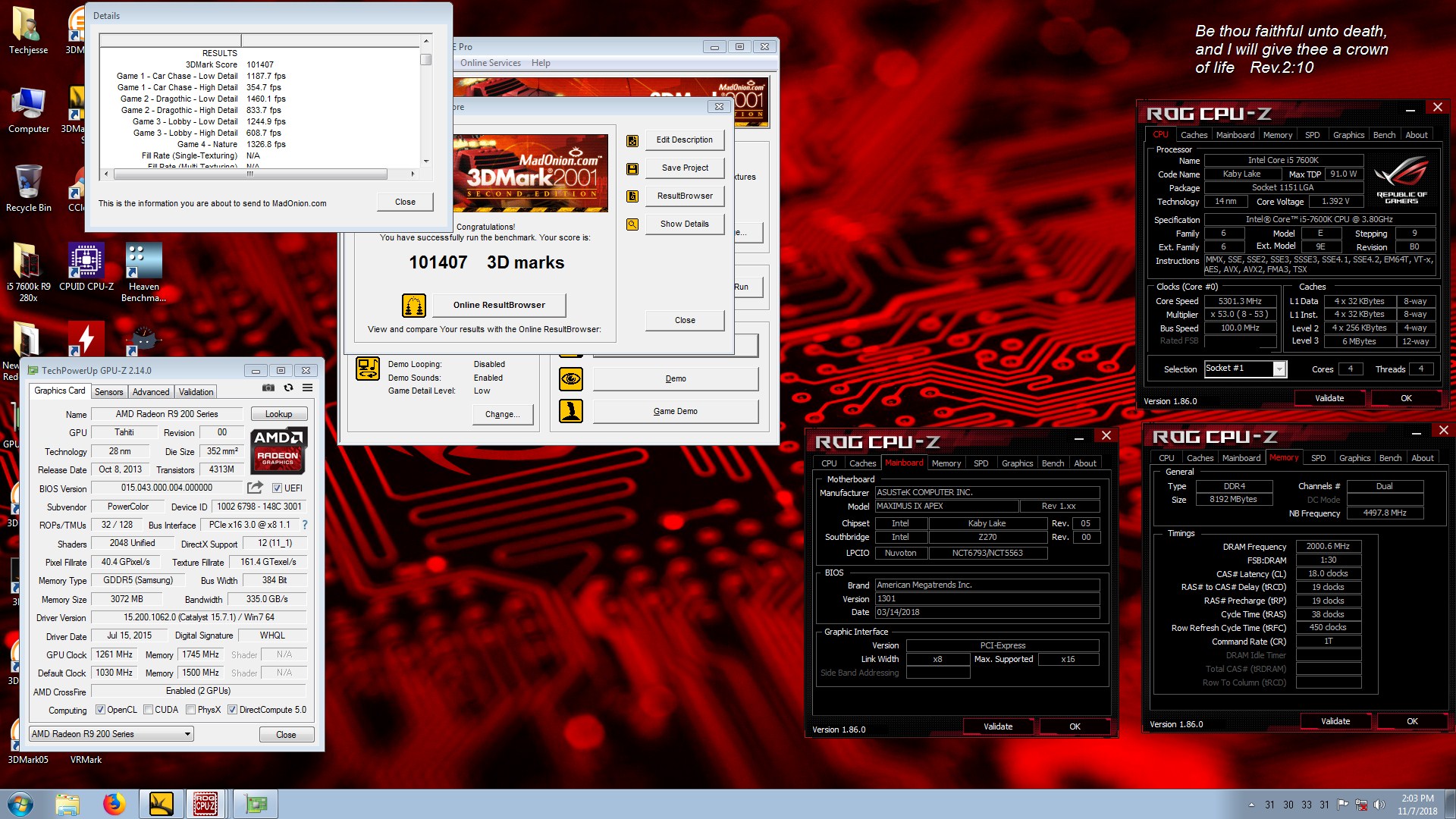Toggle the UEFI checkbox in GPU-Z
Image resolution: width=1456 pixels, height=819 pixels.
pos(277,488)
